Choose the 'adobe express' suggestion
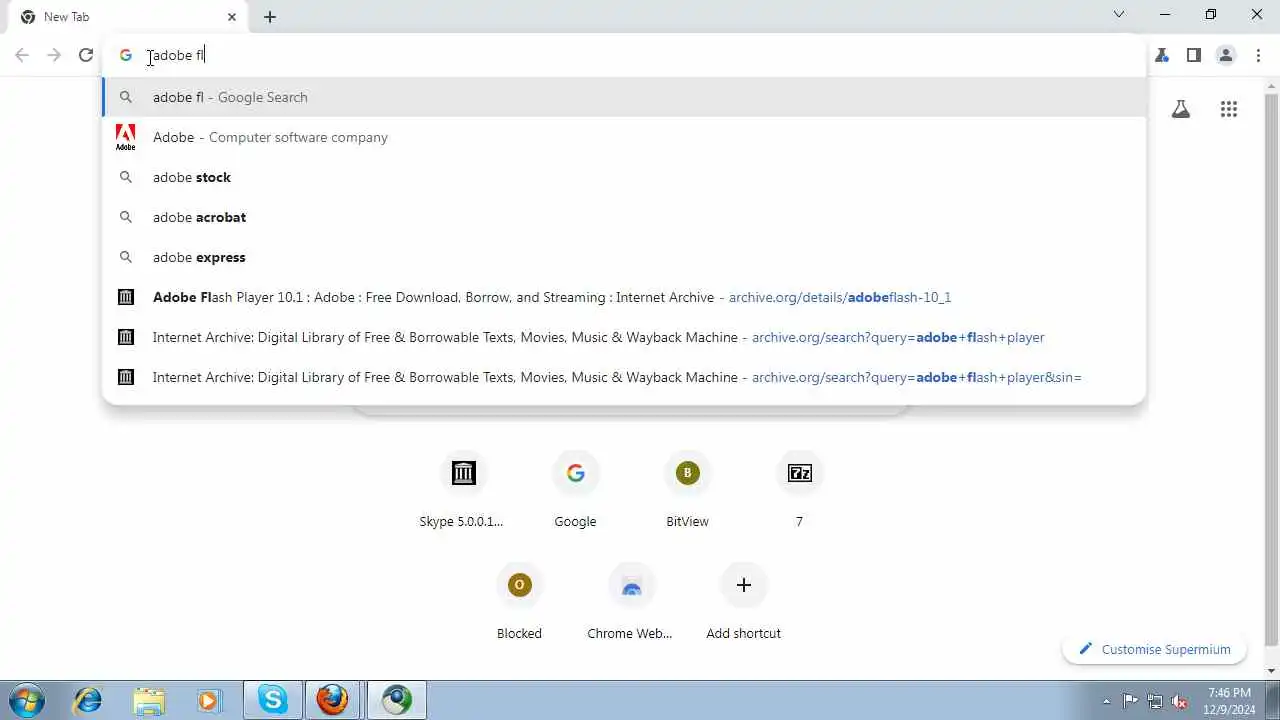Viewport: 1280px width, 720px height. [x=624, y=257]
